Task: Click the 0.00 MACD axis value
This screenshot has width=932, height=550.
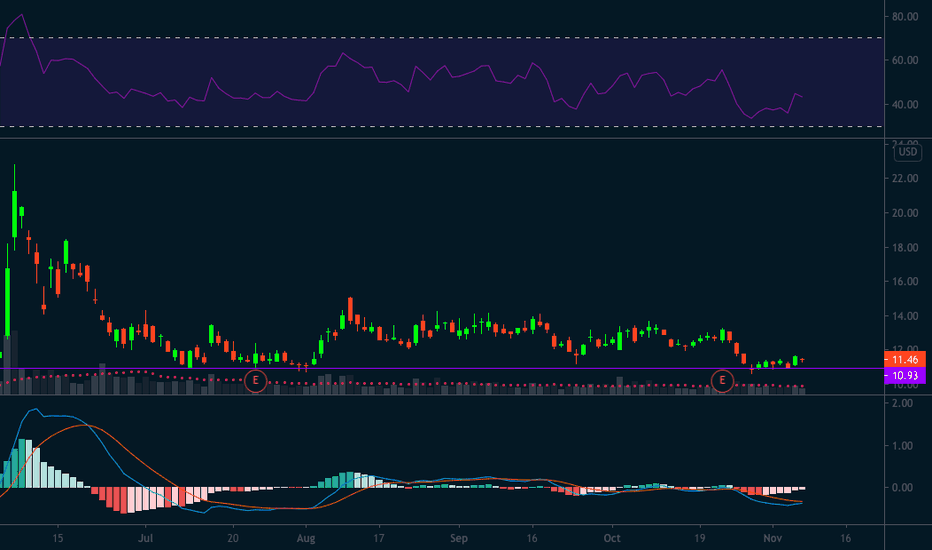Action: pyautogui.click(x=902, y=488)
